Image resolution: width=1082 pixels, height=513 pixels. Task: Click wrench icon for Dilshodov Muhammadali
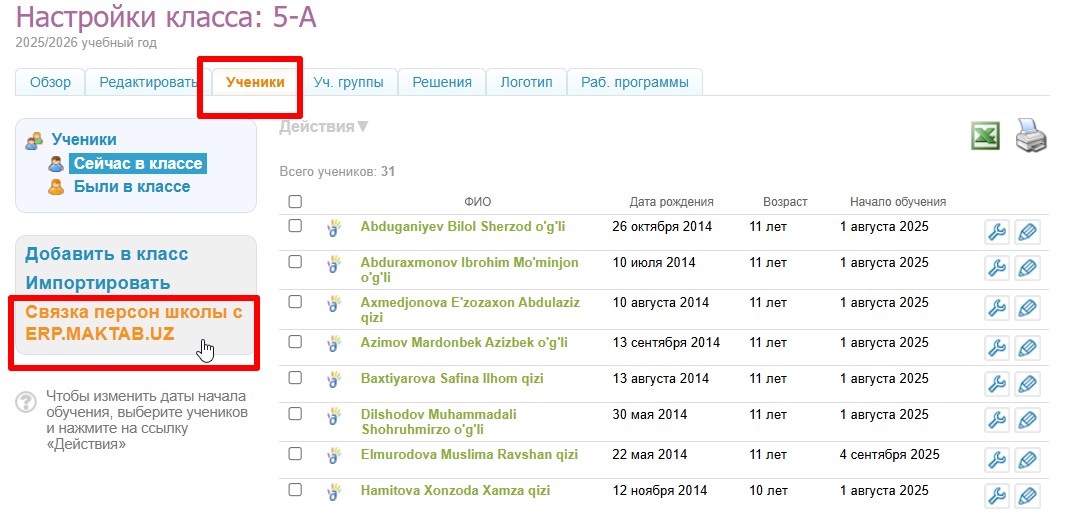[996, 420]
